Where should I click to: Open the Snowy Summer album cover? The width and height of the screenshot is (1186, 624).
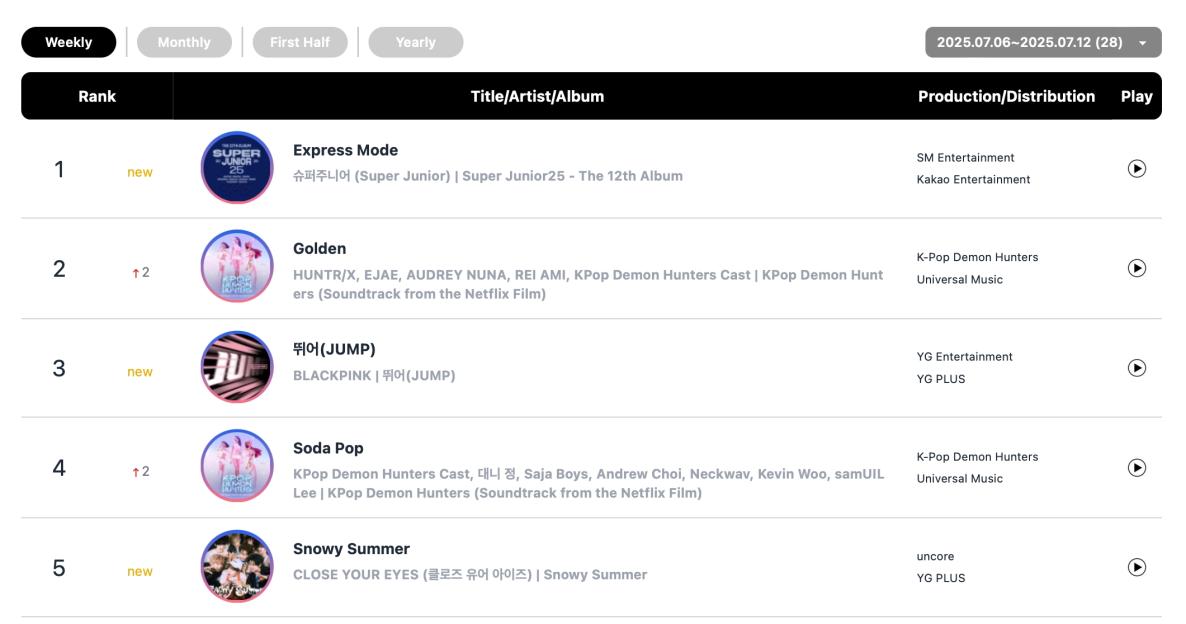[237, 567]
